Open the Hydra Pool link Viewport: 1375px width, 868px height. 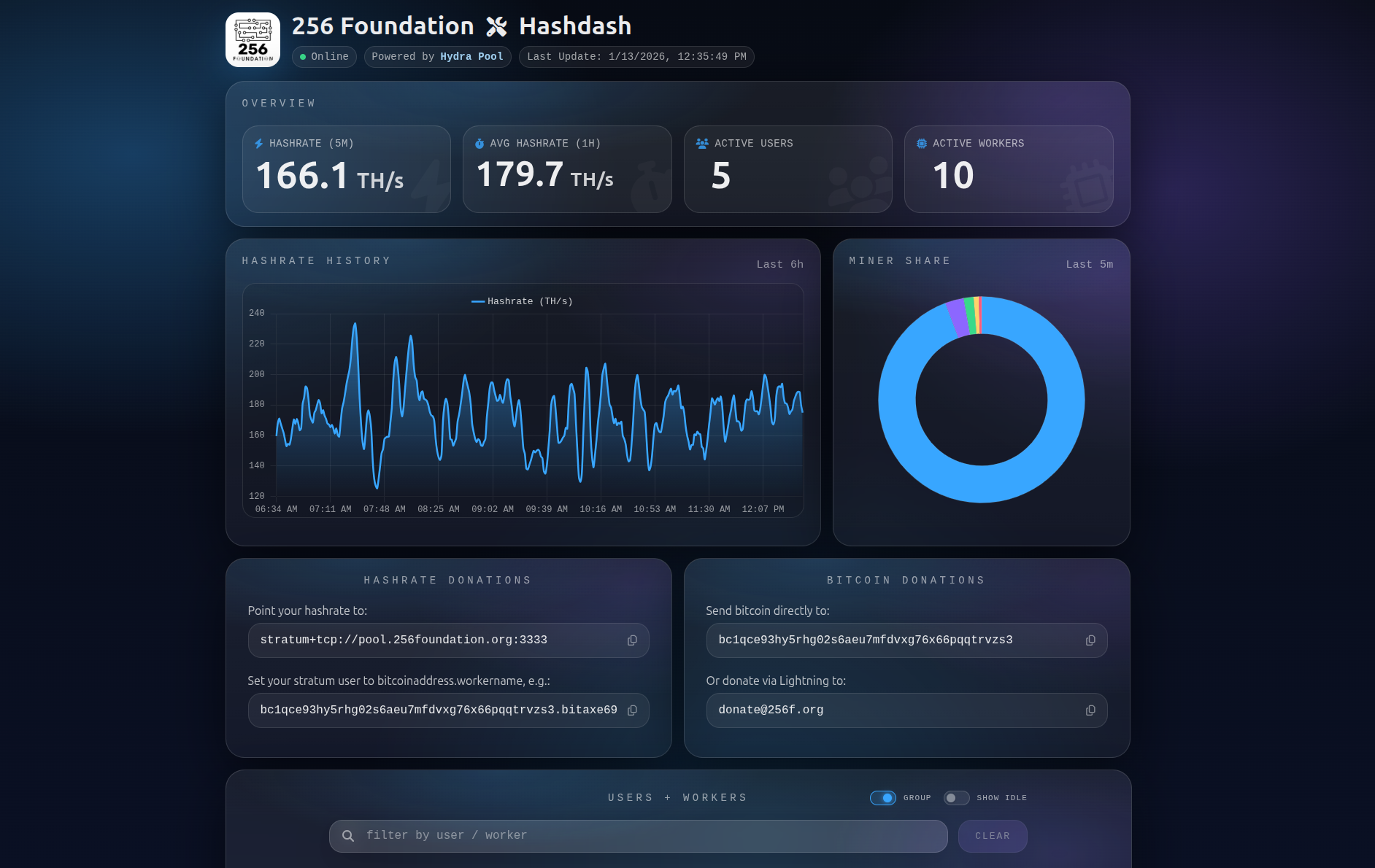(x=471, y=57)
